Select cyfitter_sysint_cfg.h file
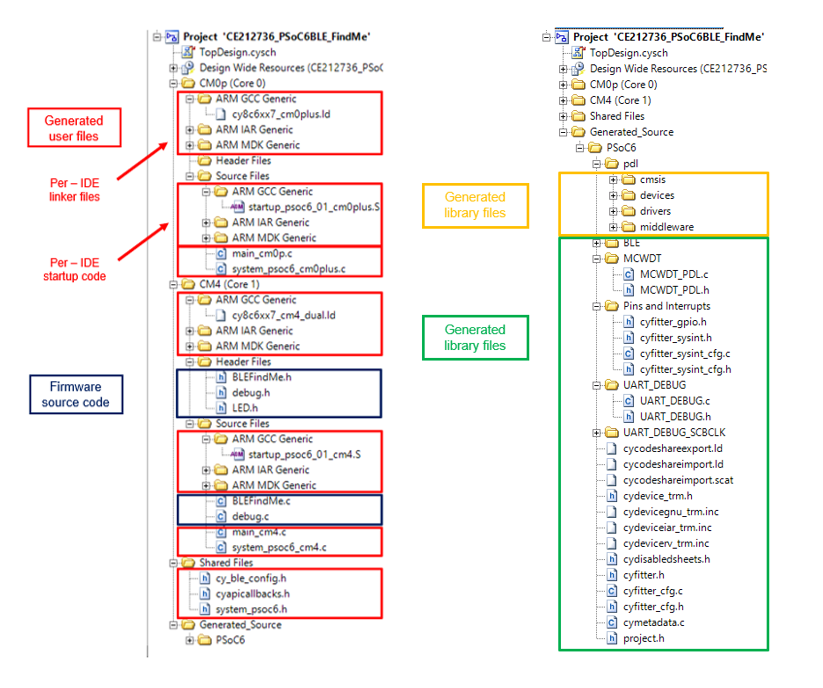This screenshot has height=688, width=823. 685,369
